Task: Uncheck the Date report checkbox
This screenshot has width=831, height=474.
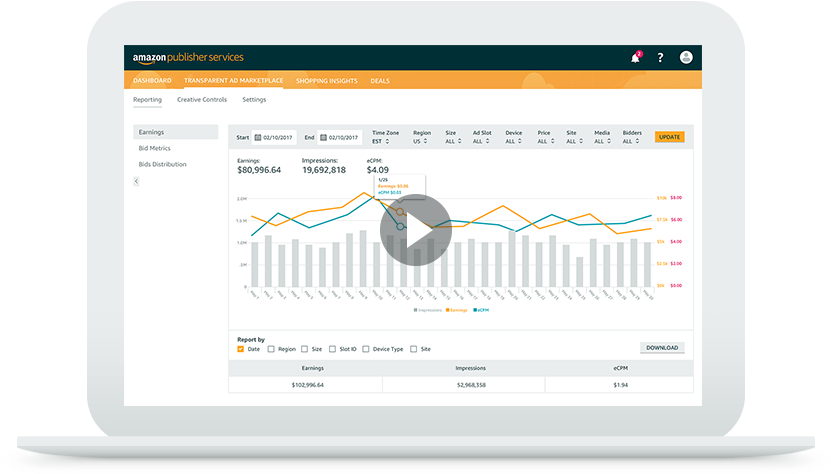Action: pyautogui.click(x=241, y=349)
